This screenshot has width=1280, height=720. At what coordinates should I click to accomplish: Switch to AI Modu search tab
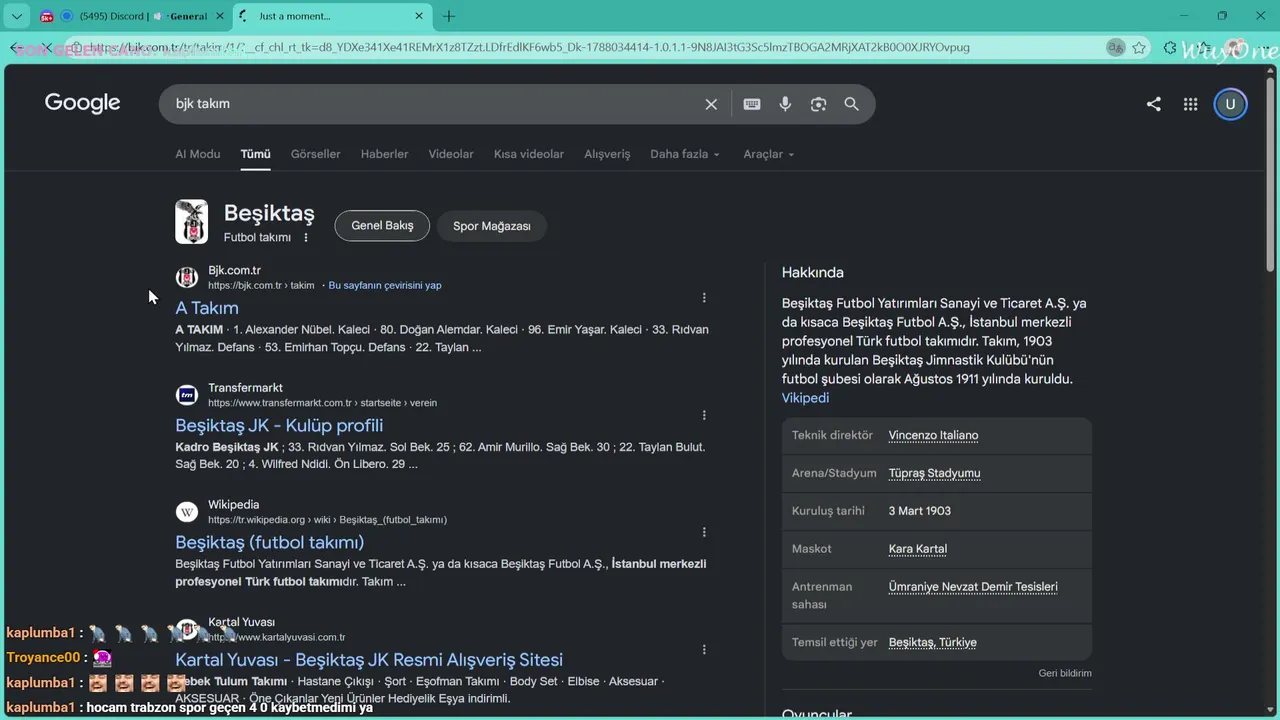click(198, 154)
